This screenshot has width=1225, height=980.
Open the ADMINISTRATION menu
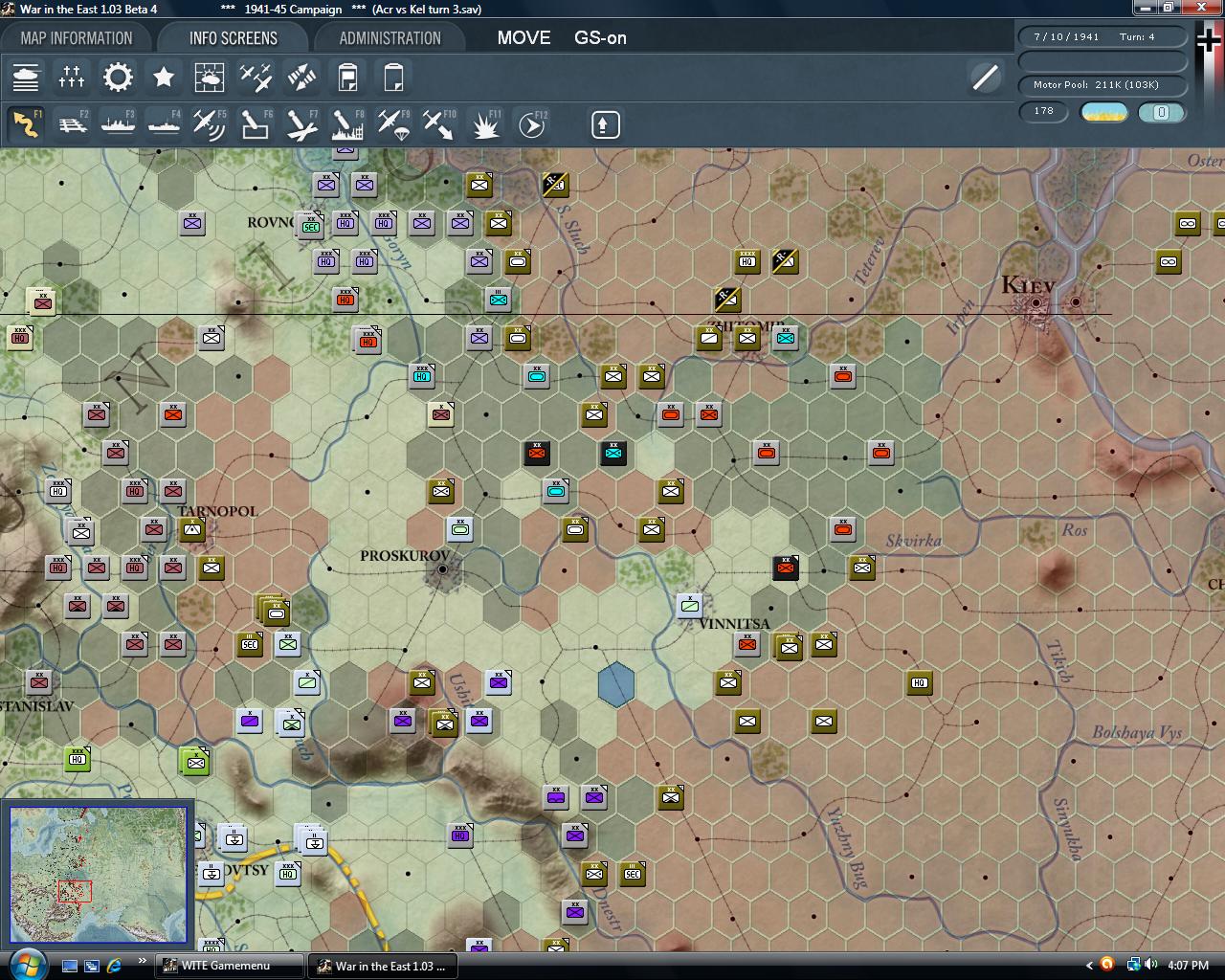(389, 38)
